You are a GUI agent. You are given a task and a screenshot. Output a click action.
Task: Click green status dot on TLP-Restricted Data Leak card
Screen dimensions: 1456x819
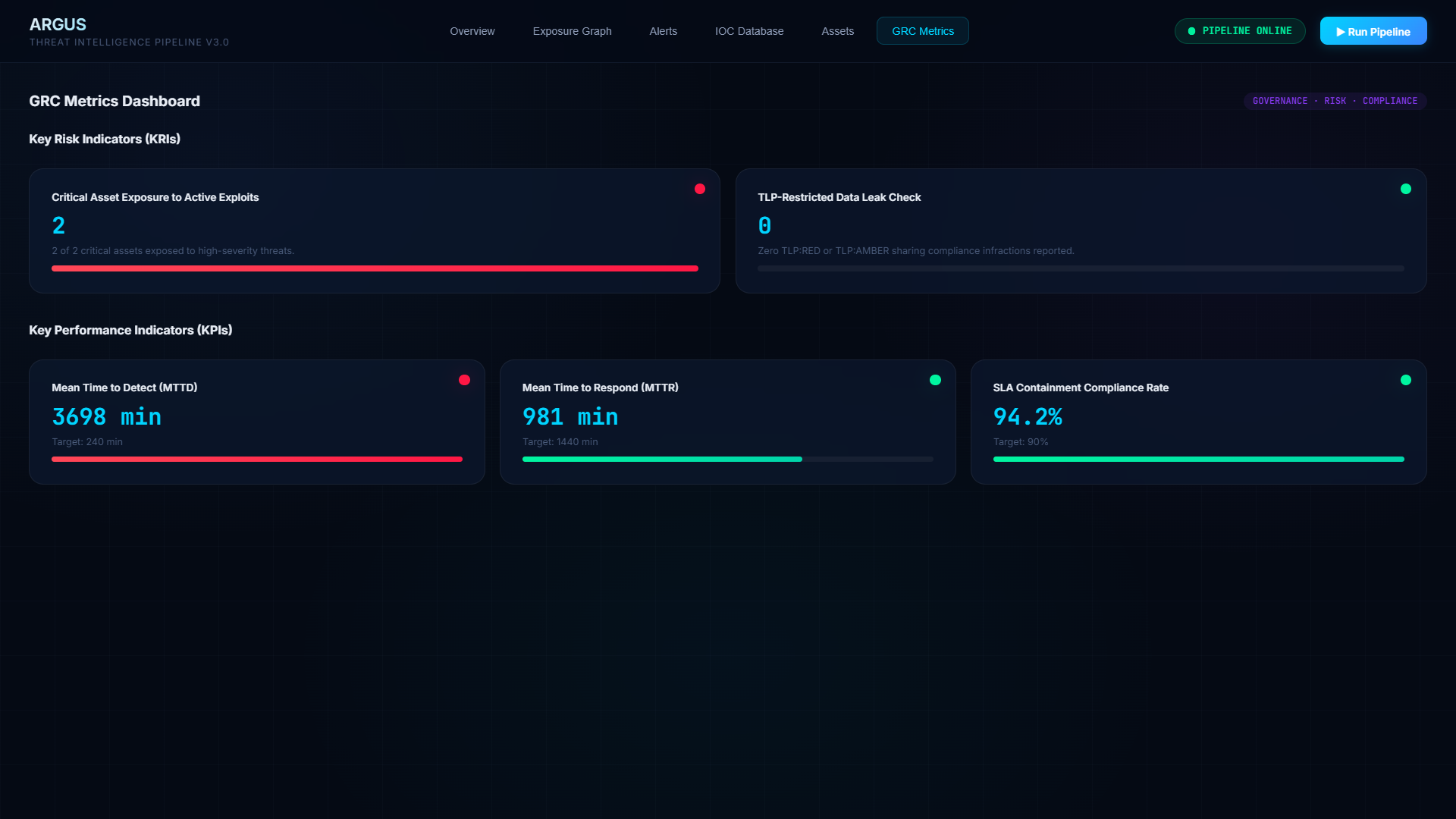coord(1406,189)
